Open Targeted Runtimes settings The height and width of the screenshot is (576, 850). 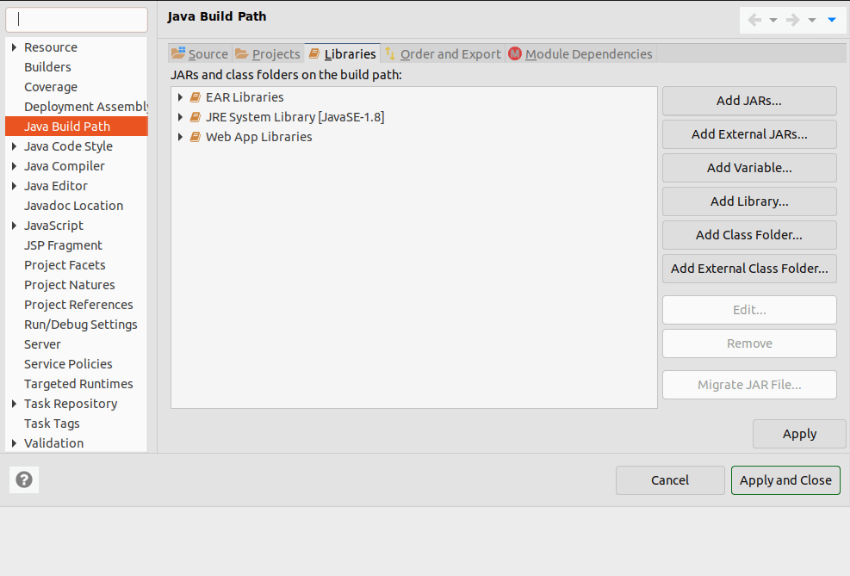pyautogui.click(x=79, y=384)
